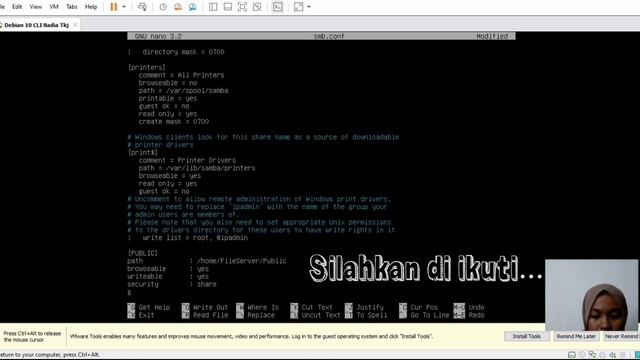The image size is (640, 360).
Task: Click the network adapter status bar icon
Action: click(592, 355)
